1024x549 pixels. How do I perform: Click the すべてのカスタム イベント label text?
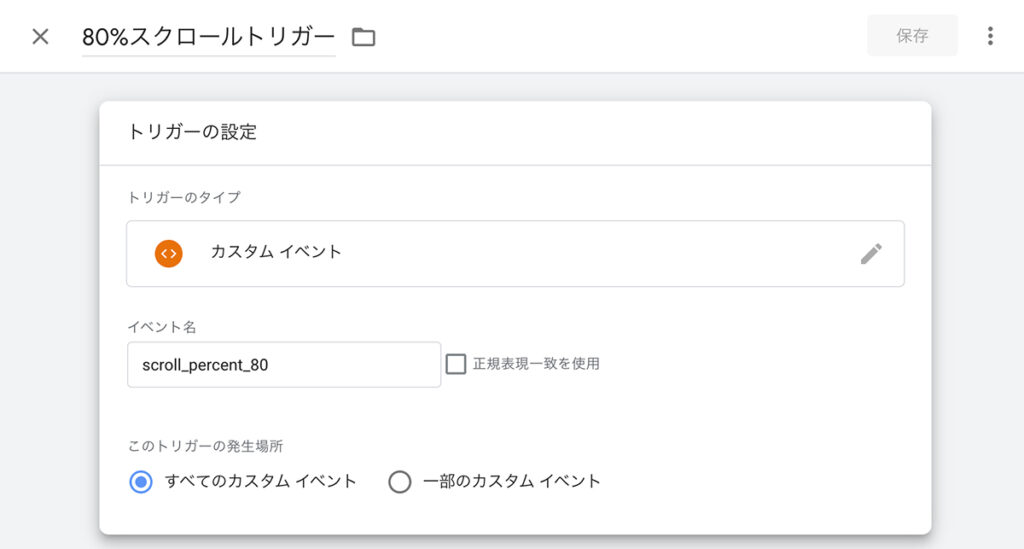(261, 481)
